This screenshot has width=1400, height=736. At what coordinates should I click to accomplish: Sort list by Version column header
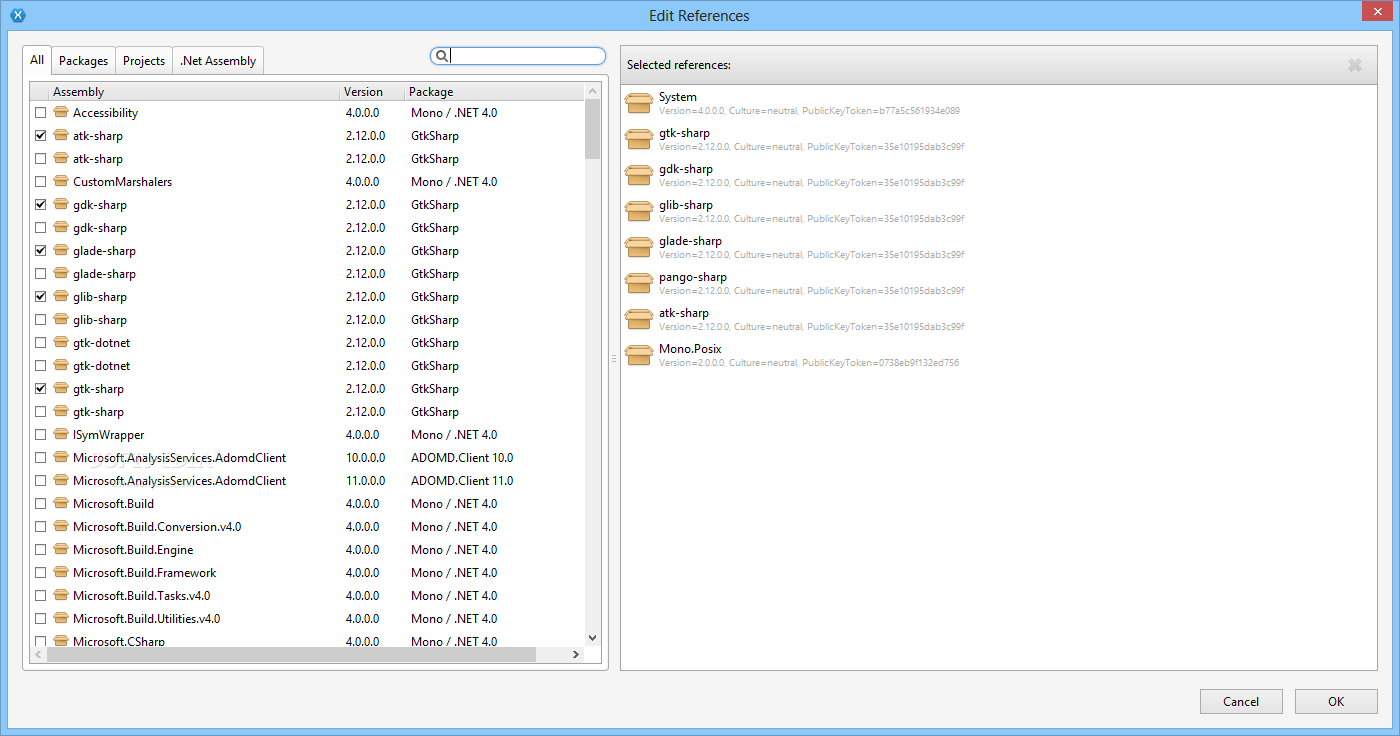coord(372,92)
